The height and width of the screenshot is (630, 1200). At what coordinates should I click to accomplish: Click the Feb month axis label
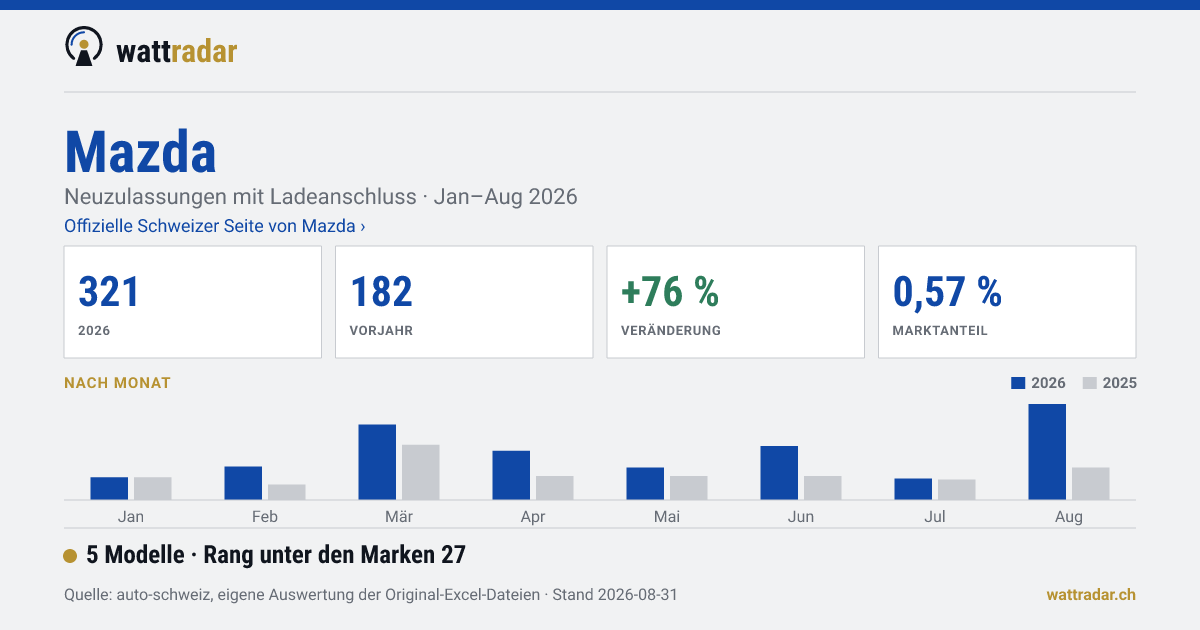click(265, 517)
